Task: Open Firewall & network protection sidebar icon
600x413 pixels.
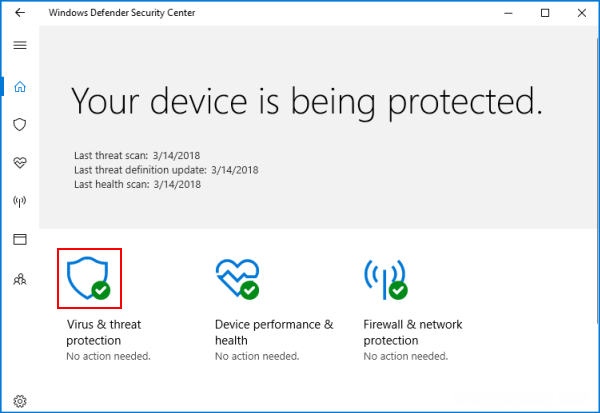Action: click(x=20, y=201)
